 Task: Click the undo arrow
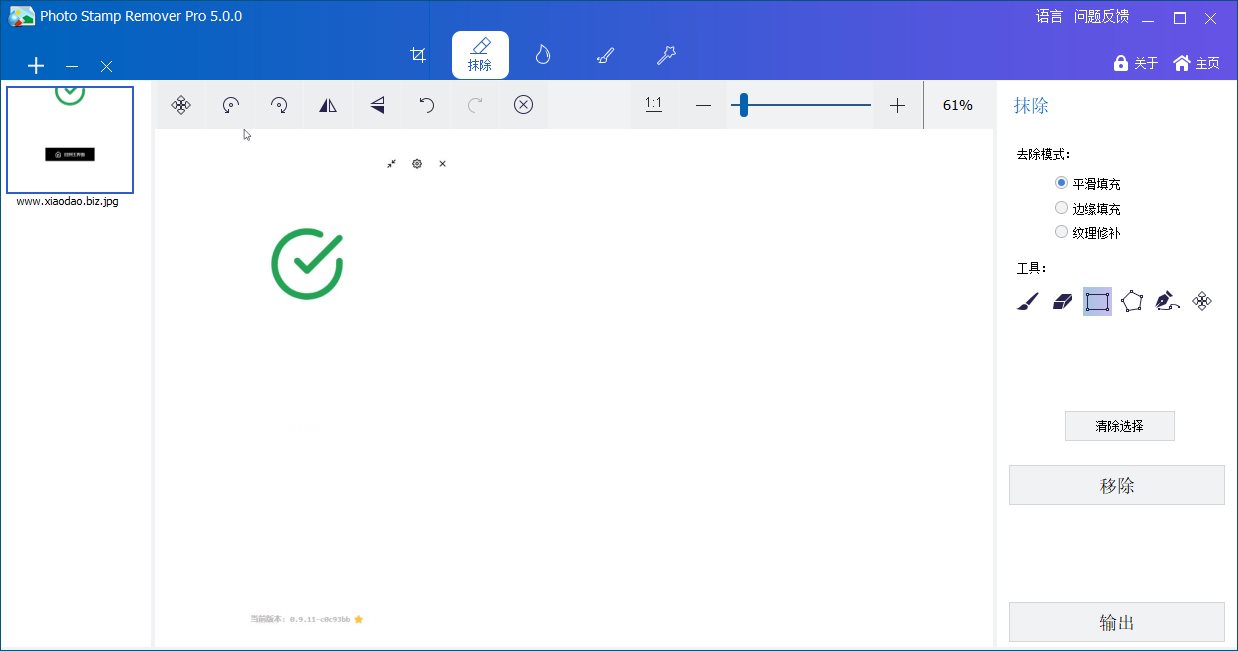click(426, 105)
